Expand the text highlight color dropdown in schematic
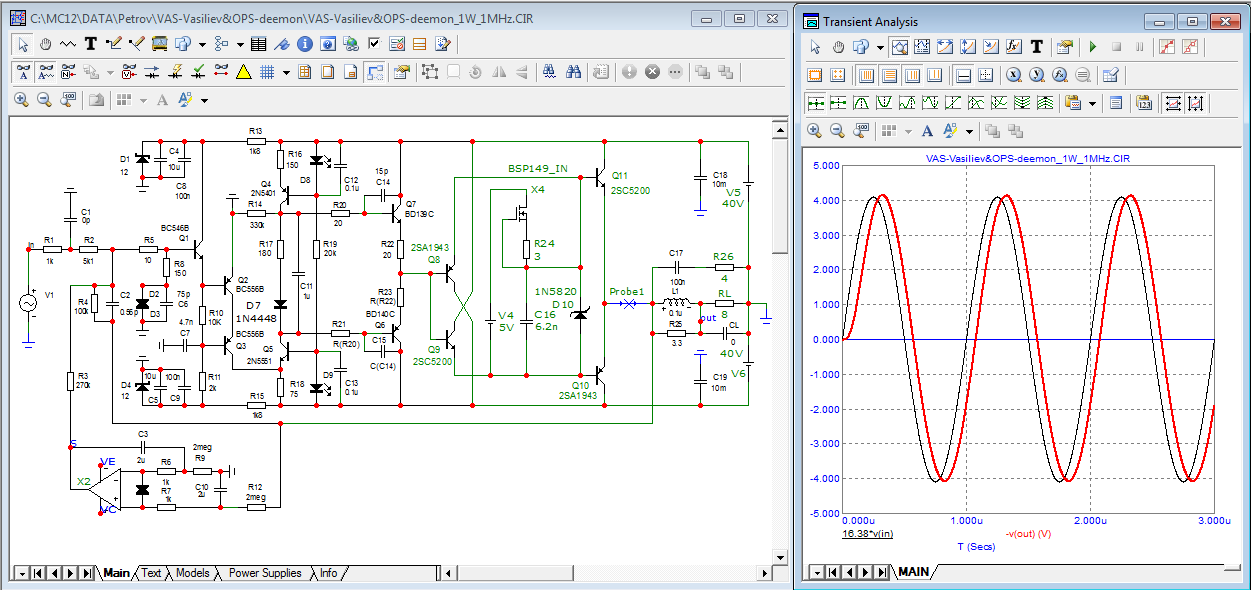The width and height of the screenshot is (1251, 590). pos(204,100)
